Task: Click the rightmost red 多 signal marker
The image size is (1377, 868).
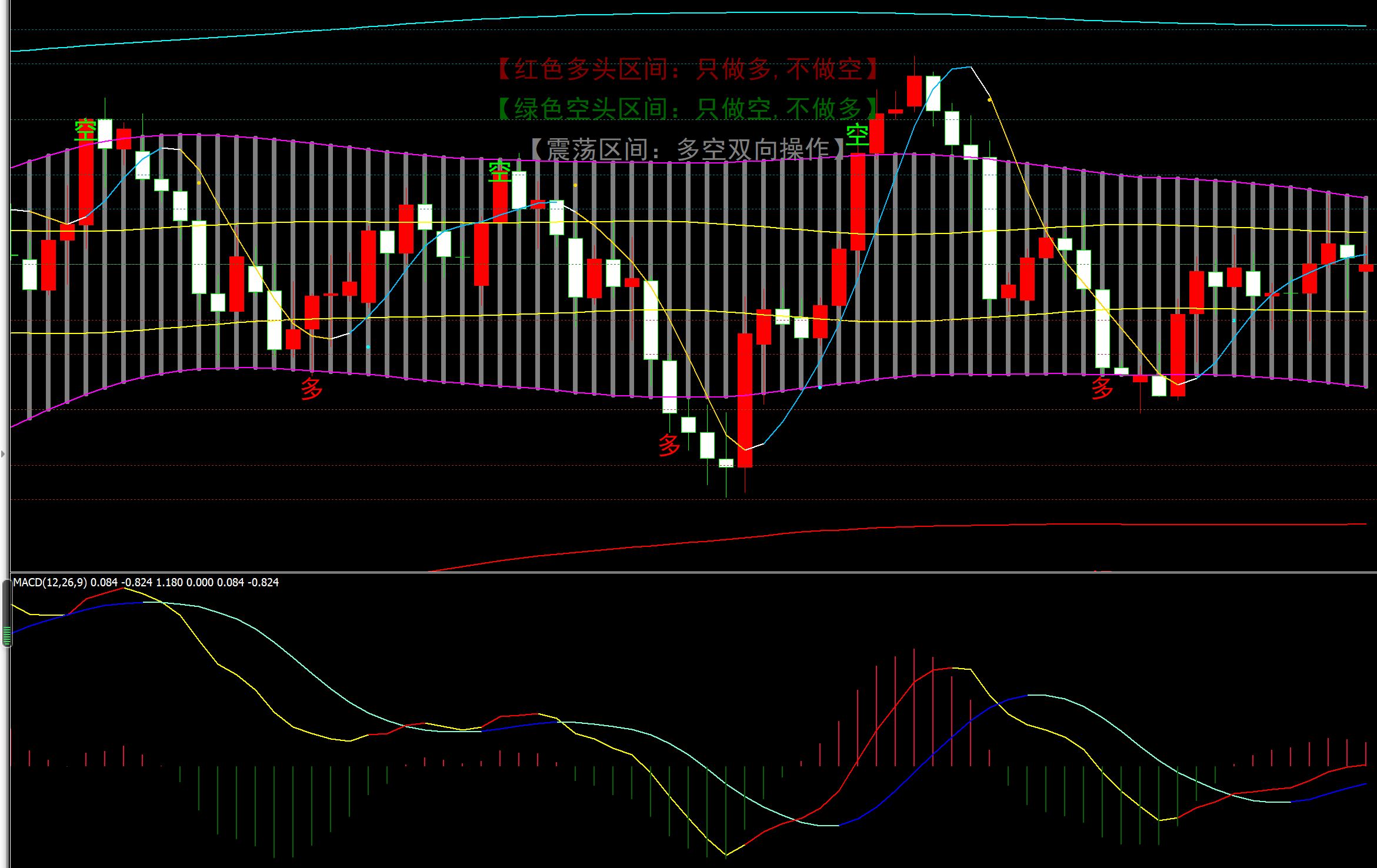Action: (1102, 388)
